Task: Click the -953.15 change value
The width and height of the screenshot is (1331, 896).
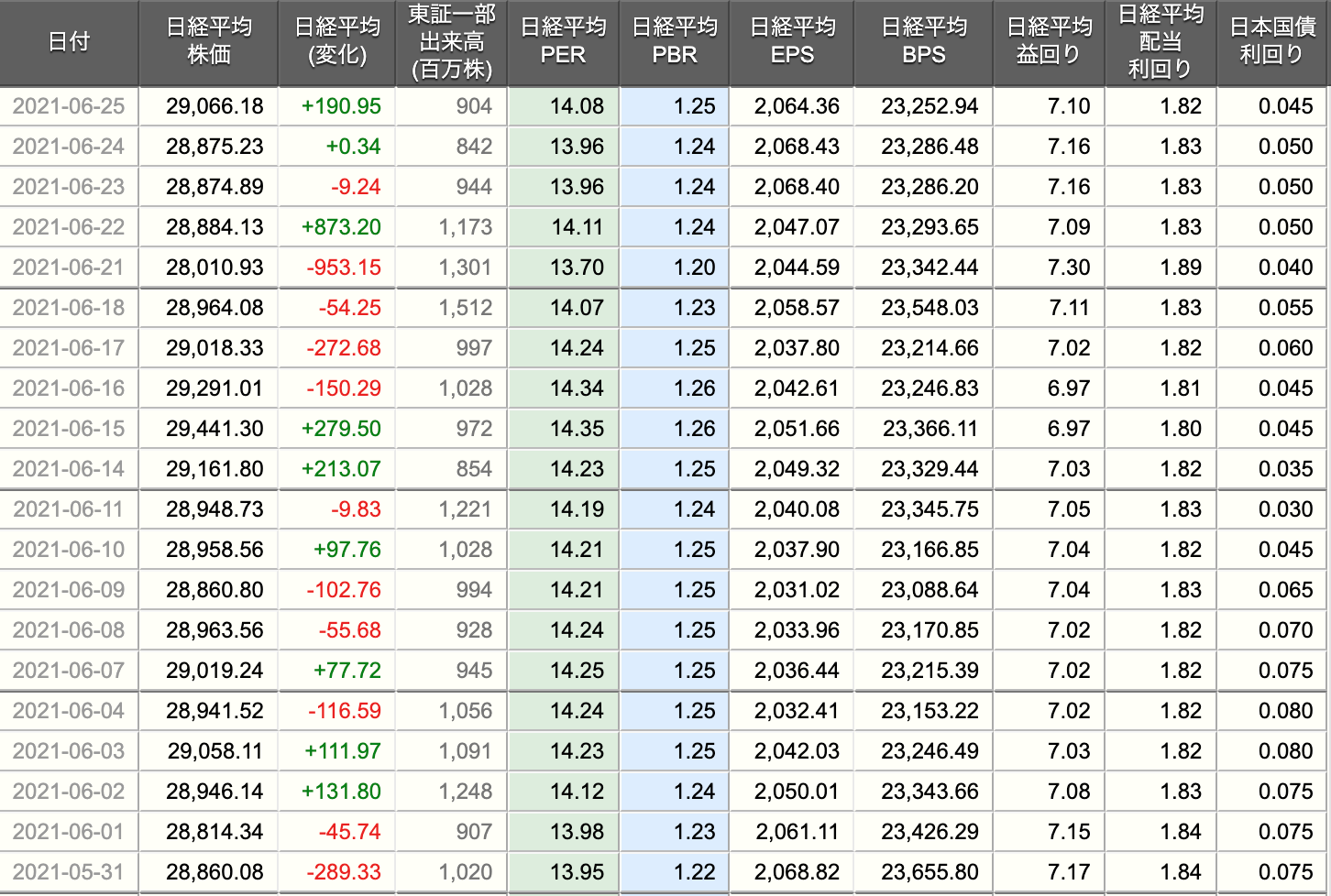Action: coord(344,268)
